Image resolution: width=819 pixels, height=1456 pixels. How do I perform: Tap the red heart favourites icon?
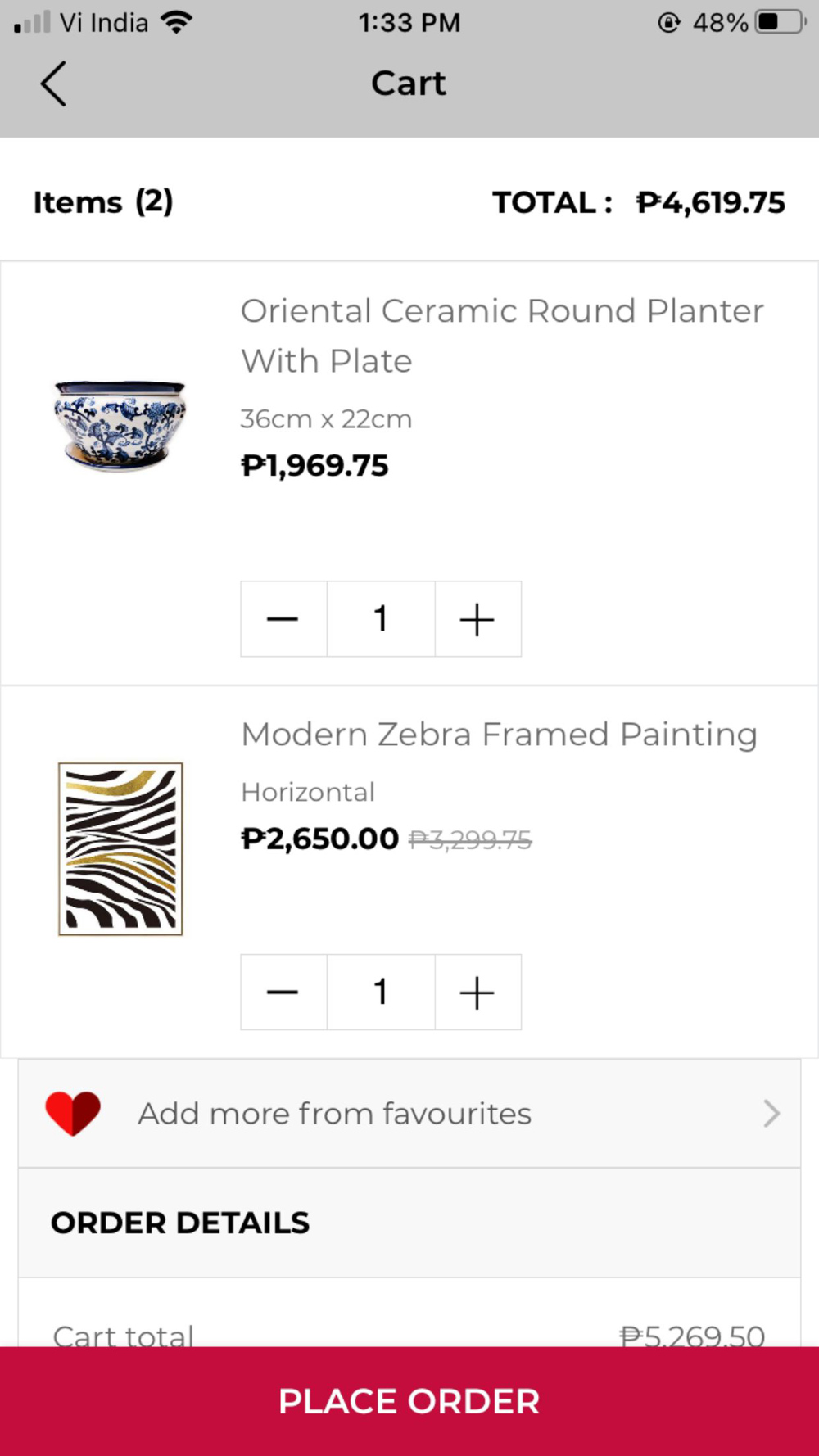73,1114
